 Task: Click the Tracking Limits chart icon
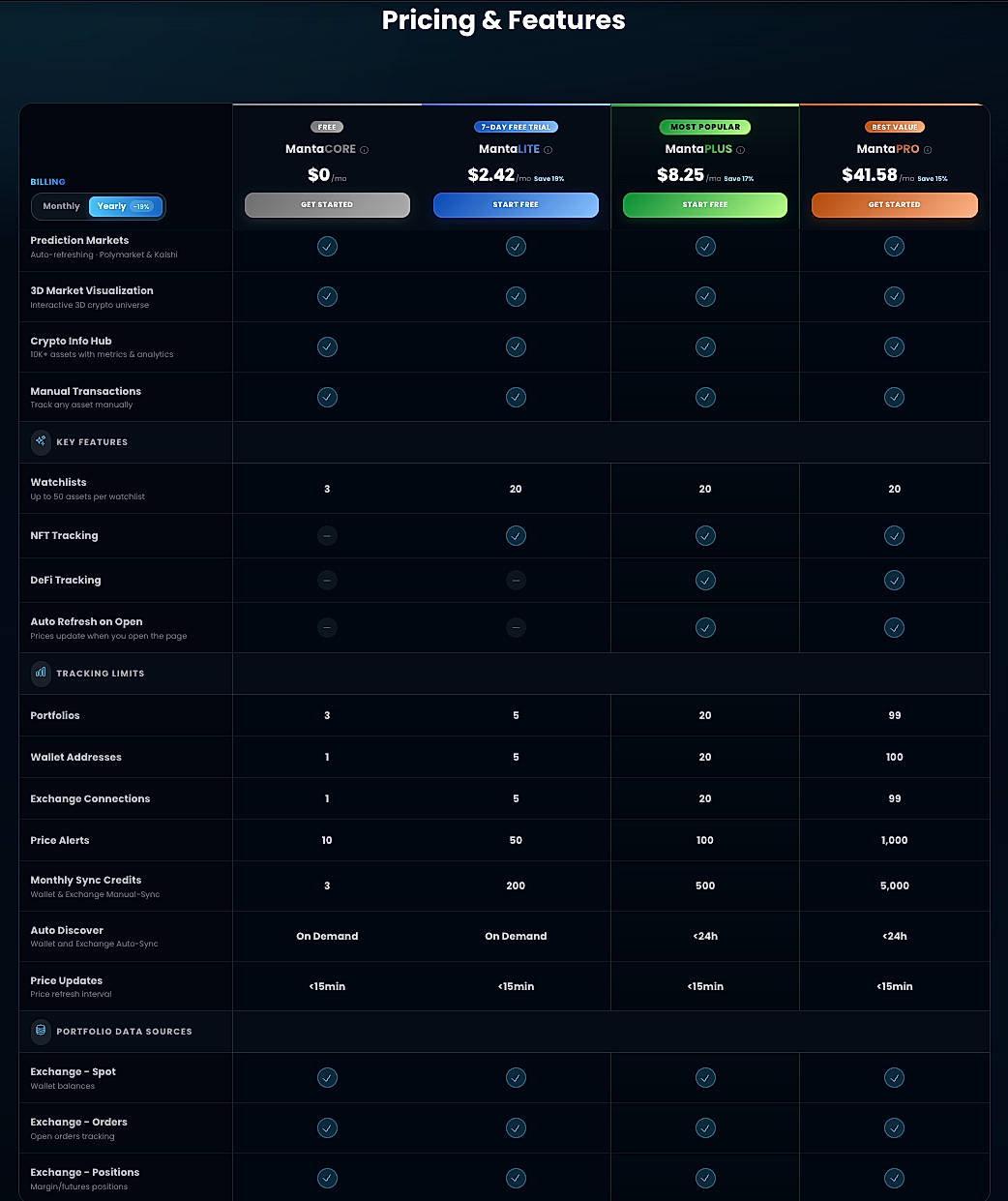coord(41,673)
